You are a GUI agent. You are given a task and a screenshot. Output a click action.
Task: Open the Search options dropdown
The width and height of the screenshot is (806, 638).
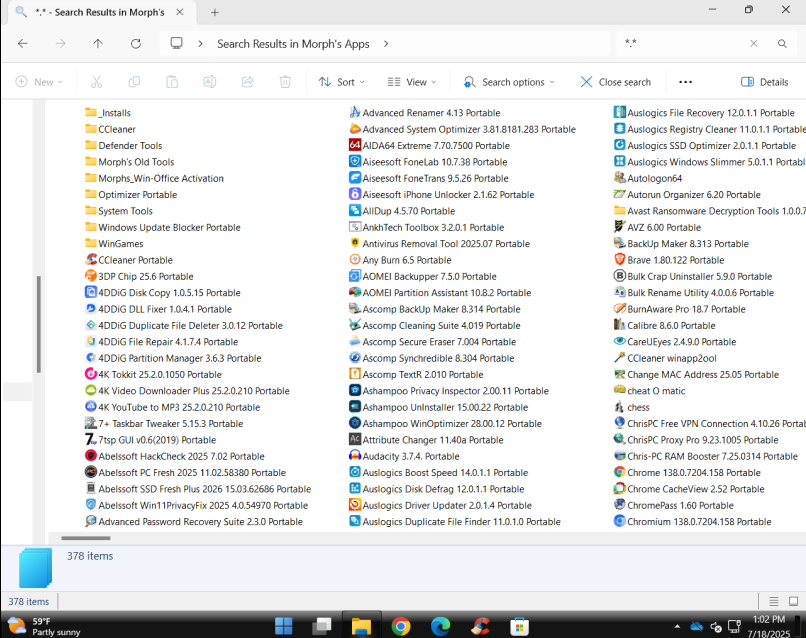[510, 82]
